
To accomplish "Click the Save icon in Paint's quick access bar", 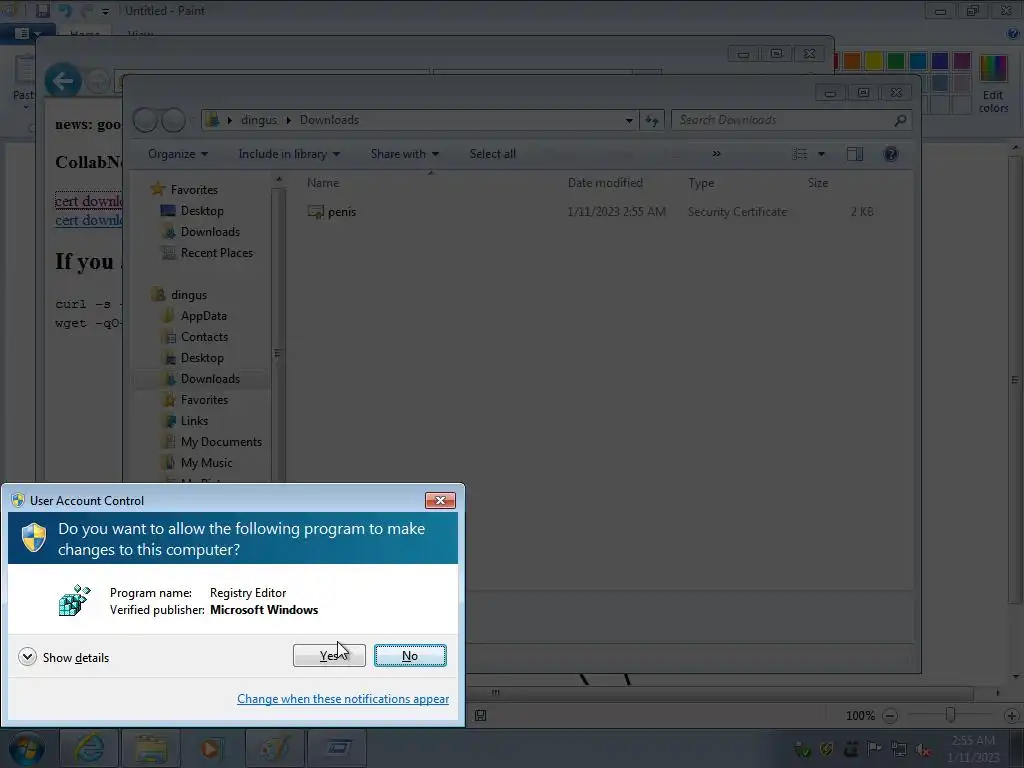I will [42, 11].
